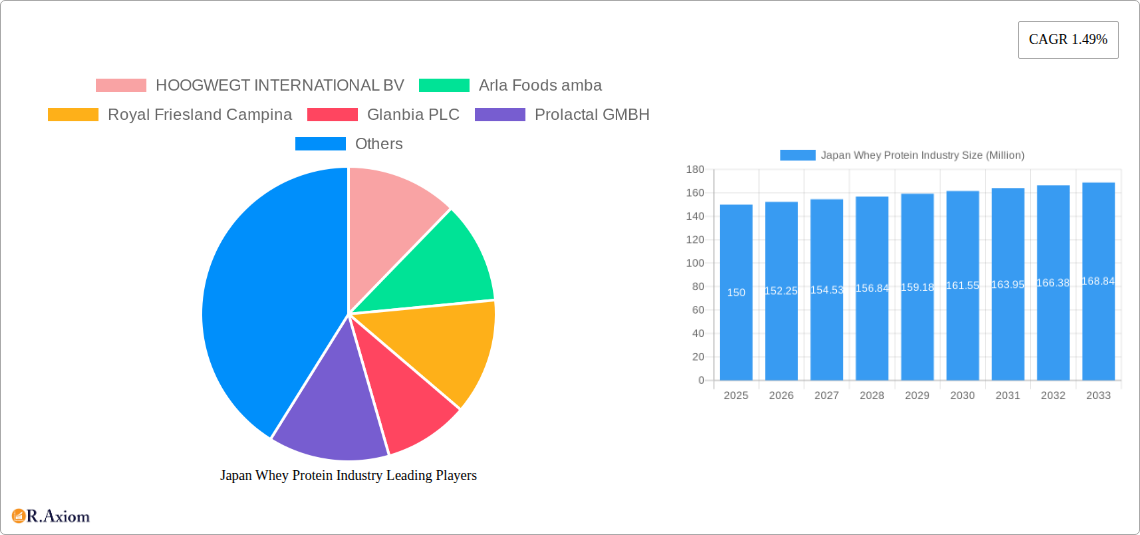Click the 180 y-axis value
The width and height of the screenshot is (1140, 535).
tap(695, 169)
